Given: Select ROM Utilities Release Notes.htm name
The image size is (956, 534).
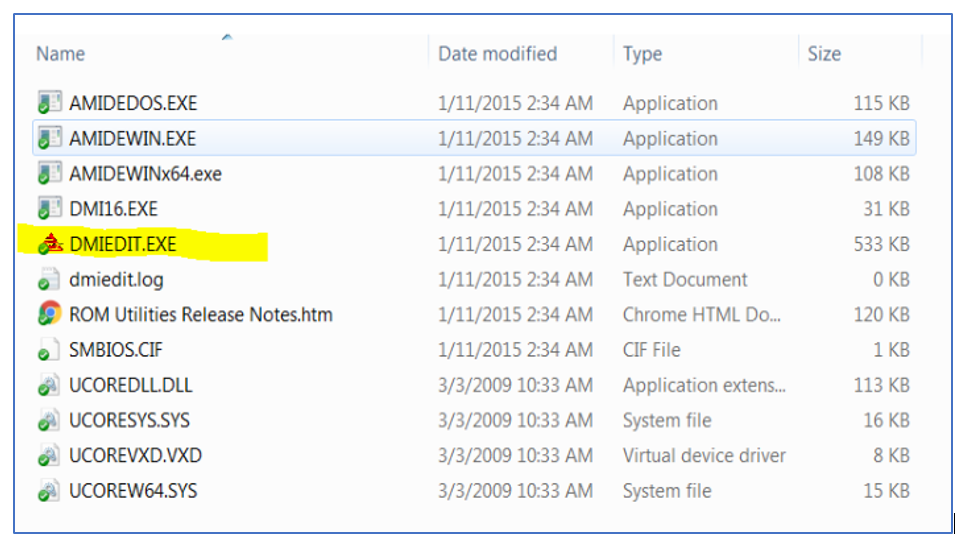Looking at the screenshot, I should point(201,315).
